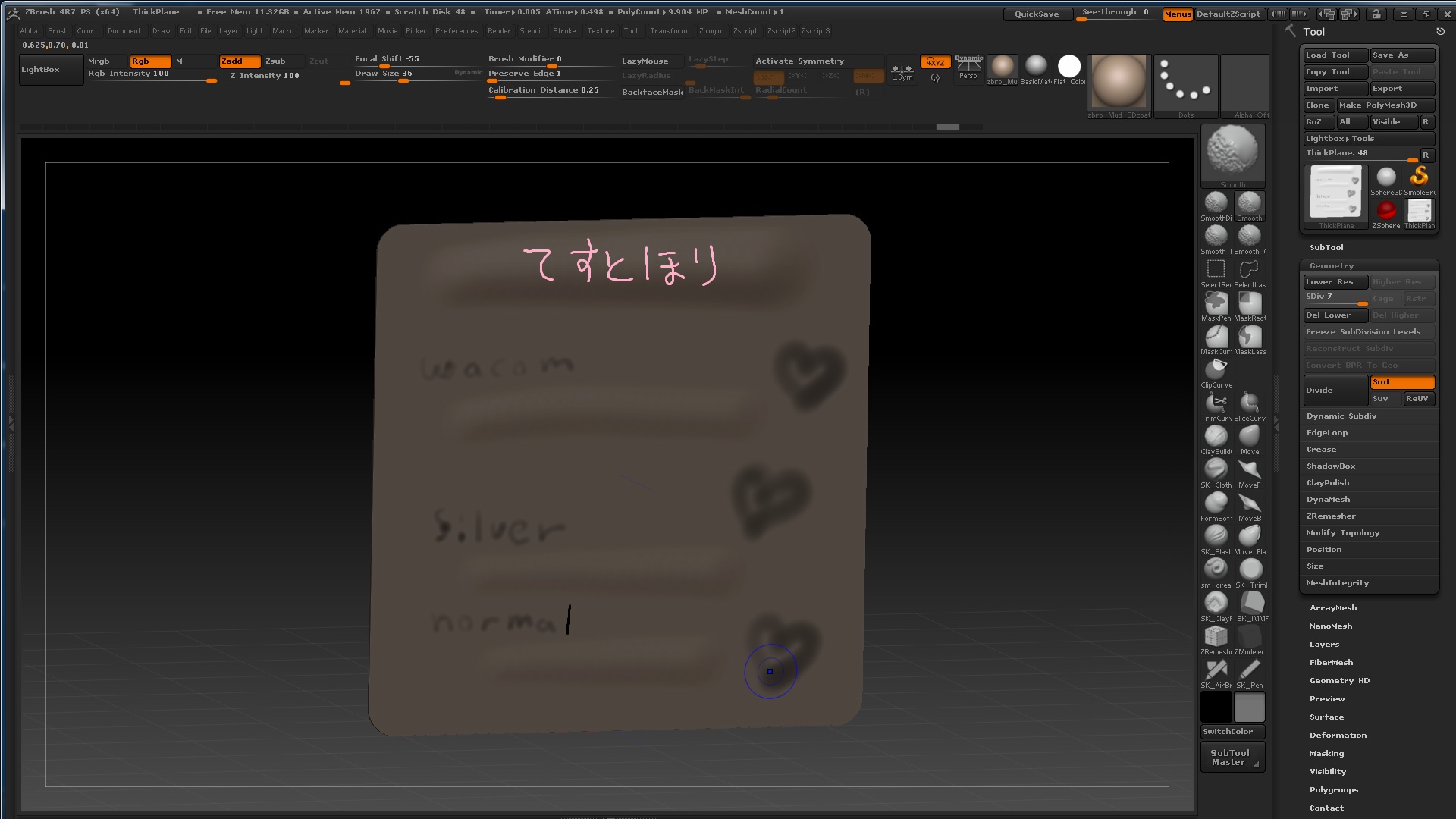1456x819 pixels.
Task: Toggle the Smt smoothing option
Action: coord(1402,382)
